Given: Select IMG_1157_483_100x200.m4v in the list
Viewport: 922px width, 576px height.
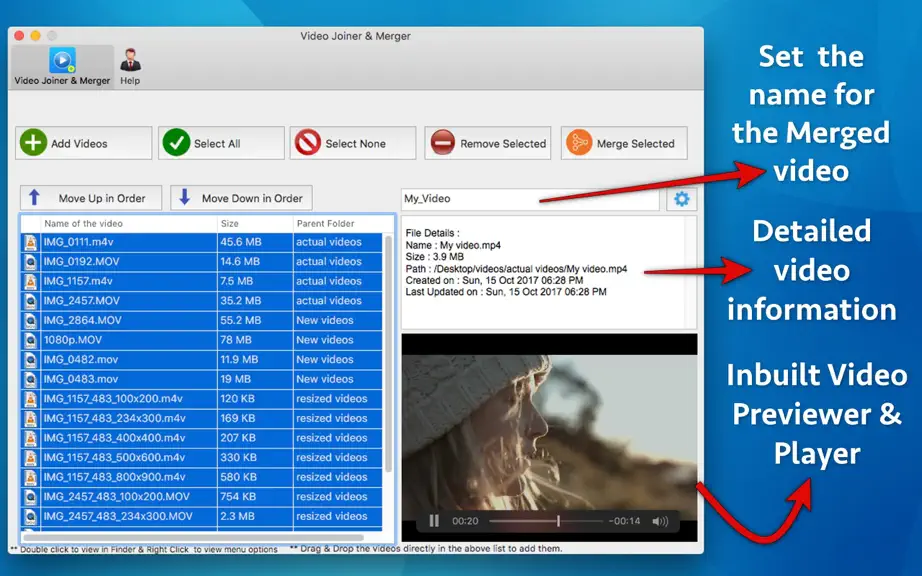Looking at the screenshot, I should coord(202,398).
